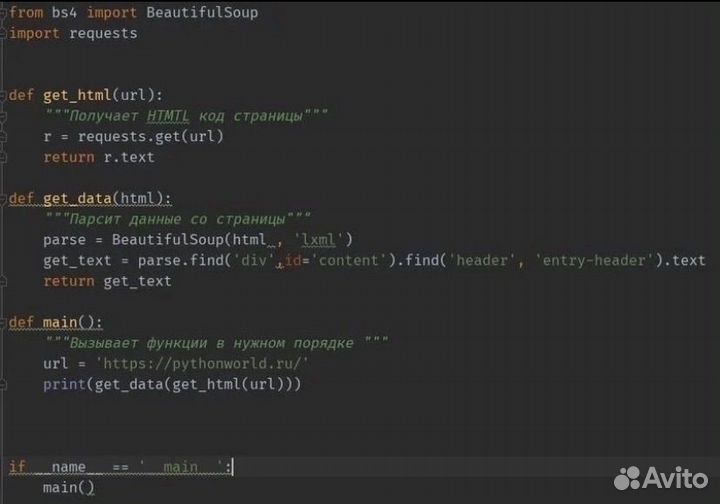Click the get_data name in its def line
This screenshot has width=720, height=504.
click(77, 199)
